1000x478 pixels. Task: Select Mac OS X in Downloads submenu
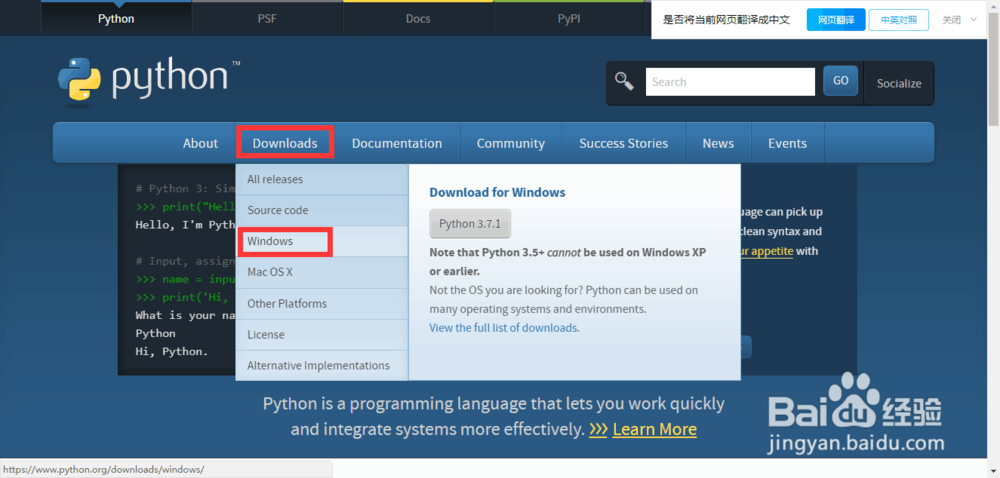click(x=322, y=272)
